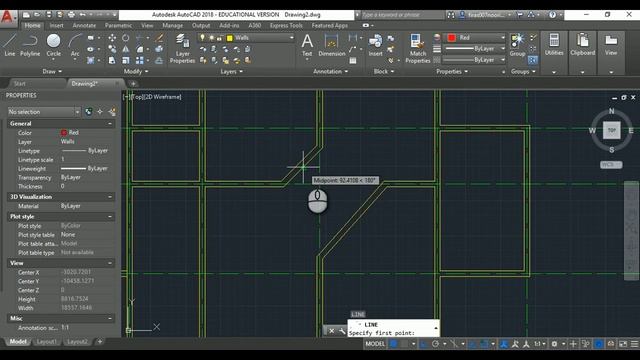The height and width of the screenshot is (360, 640).
Task: Click the Undo arrow in quick access toolbar
Action: point(82,15)
